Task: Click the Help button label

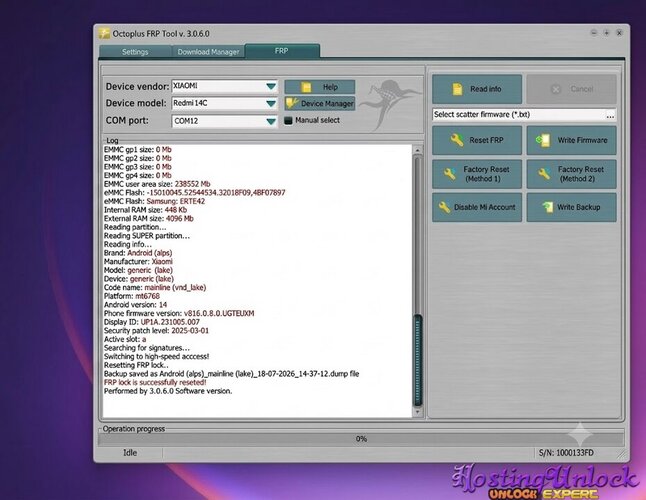Action: coord(330,87)
